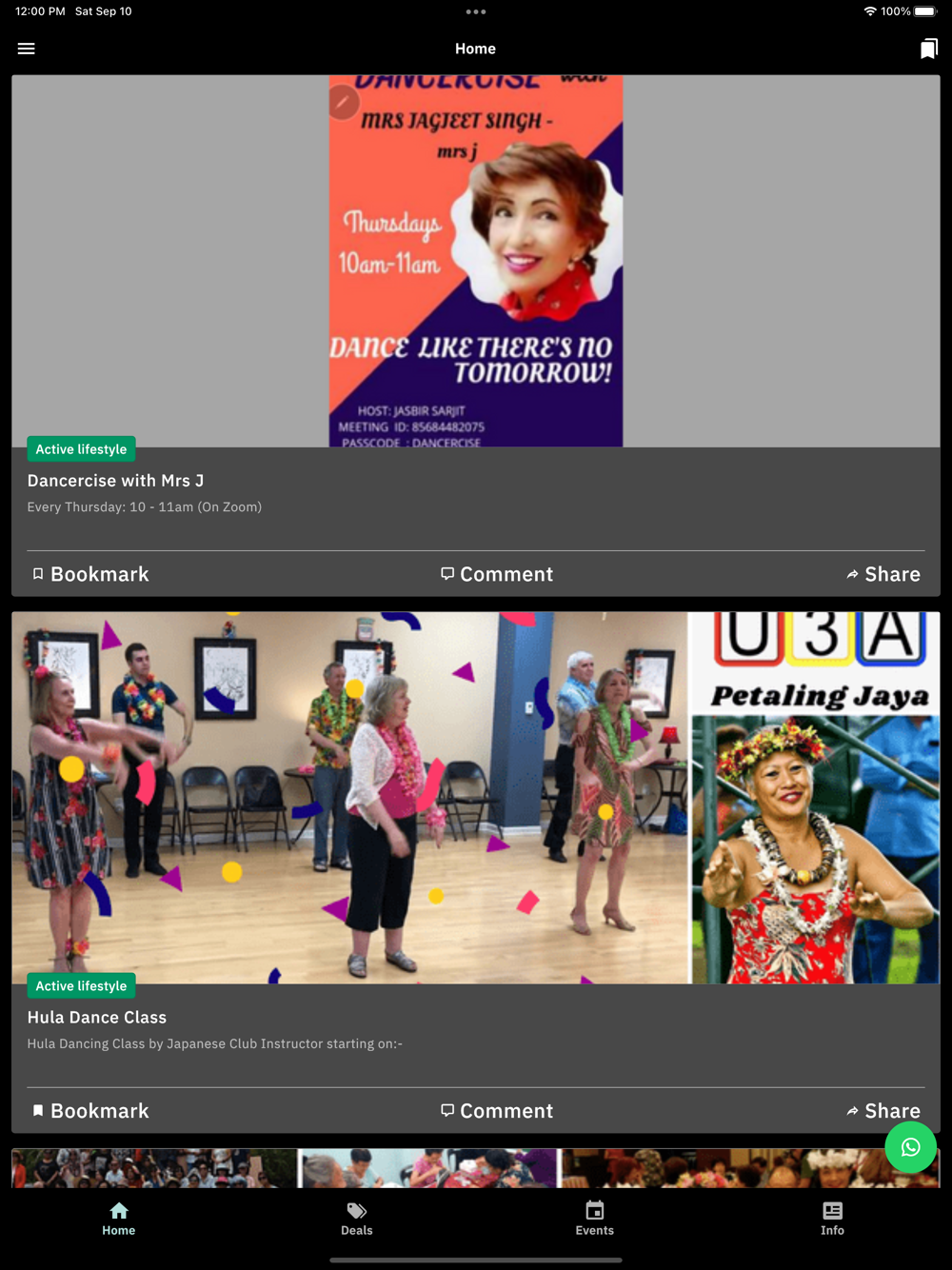Switch to the Deals tab
Screen dimensions: 952x1270
tap(357, 1219)
